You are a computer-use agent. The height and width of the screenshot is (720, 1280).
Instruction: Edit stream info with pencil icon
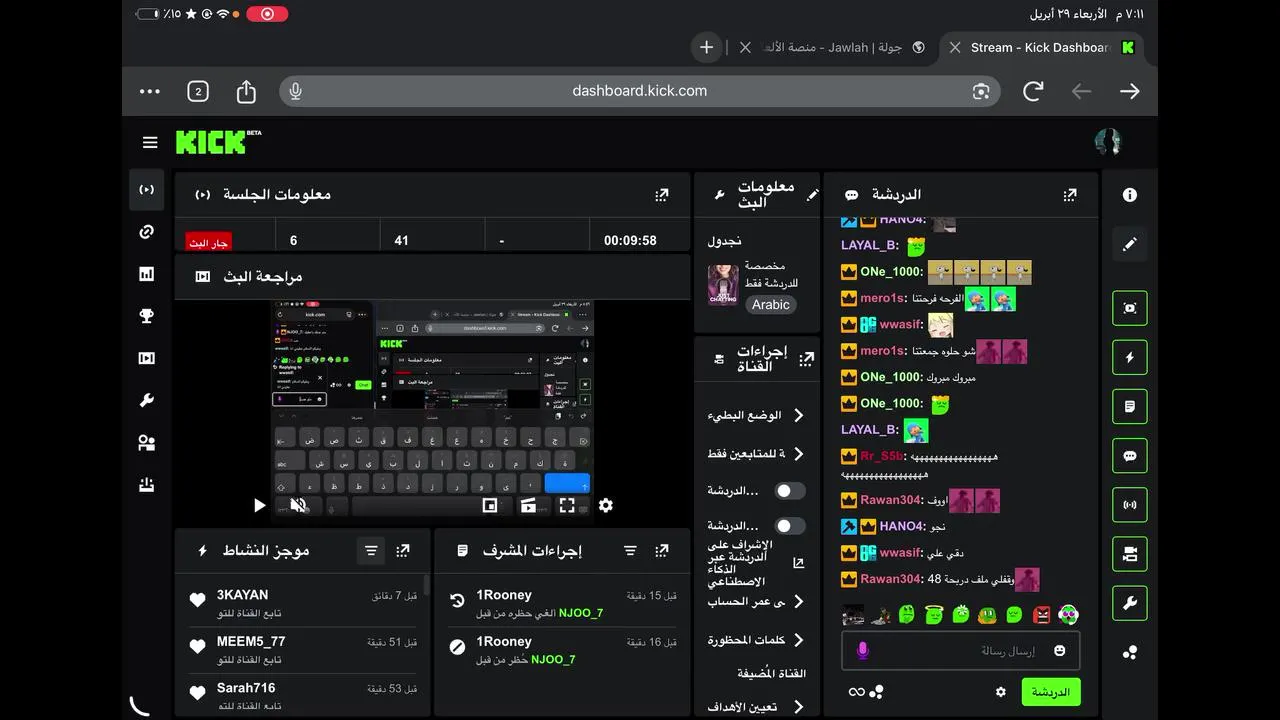click(x=813, y=195)
